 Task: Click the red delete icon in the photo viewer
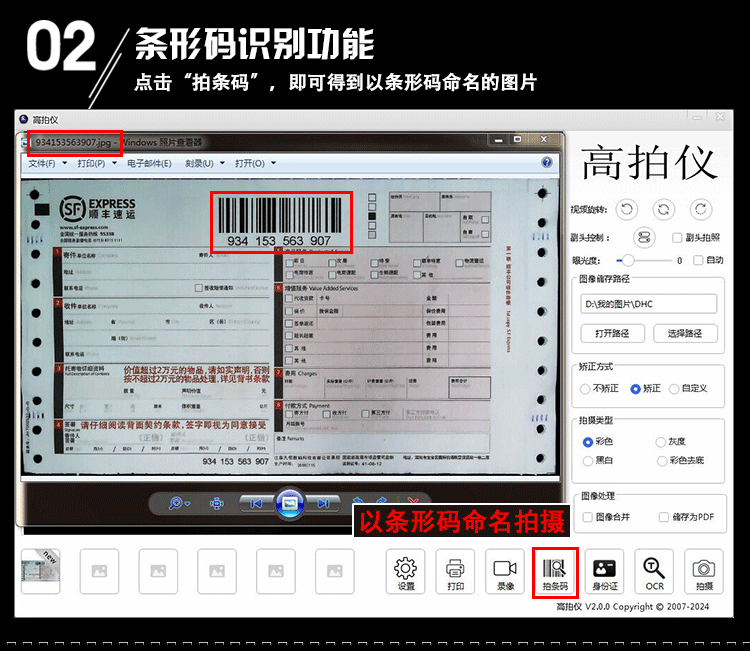(413, 501)
